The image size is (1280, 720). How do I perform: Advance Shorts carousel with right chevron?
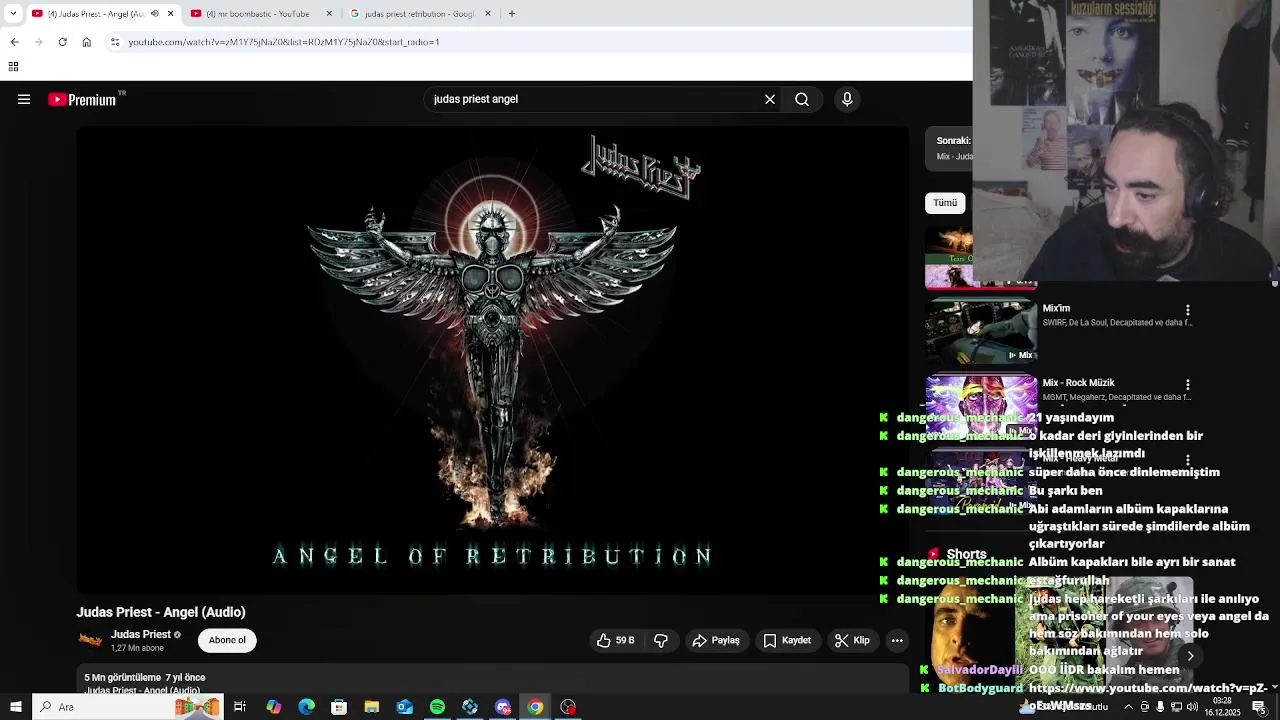click(1190, 656)
